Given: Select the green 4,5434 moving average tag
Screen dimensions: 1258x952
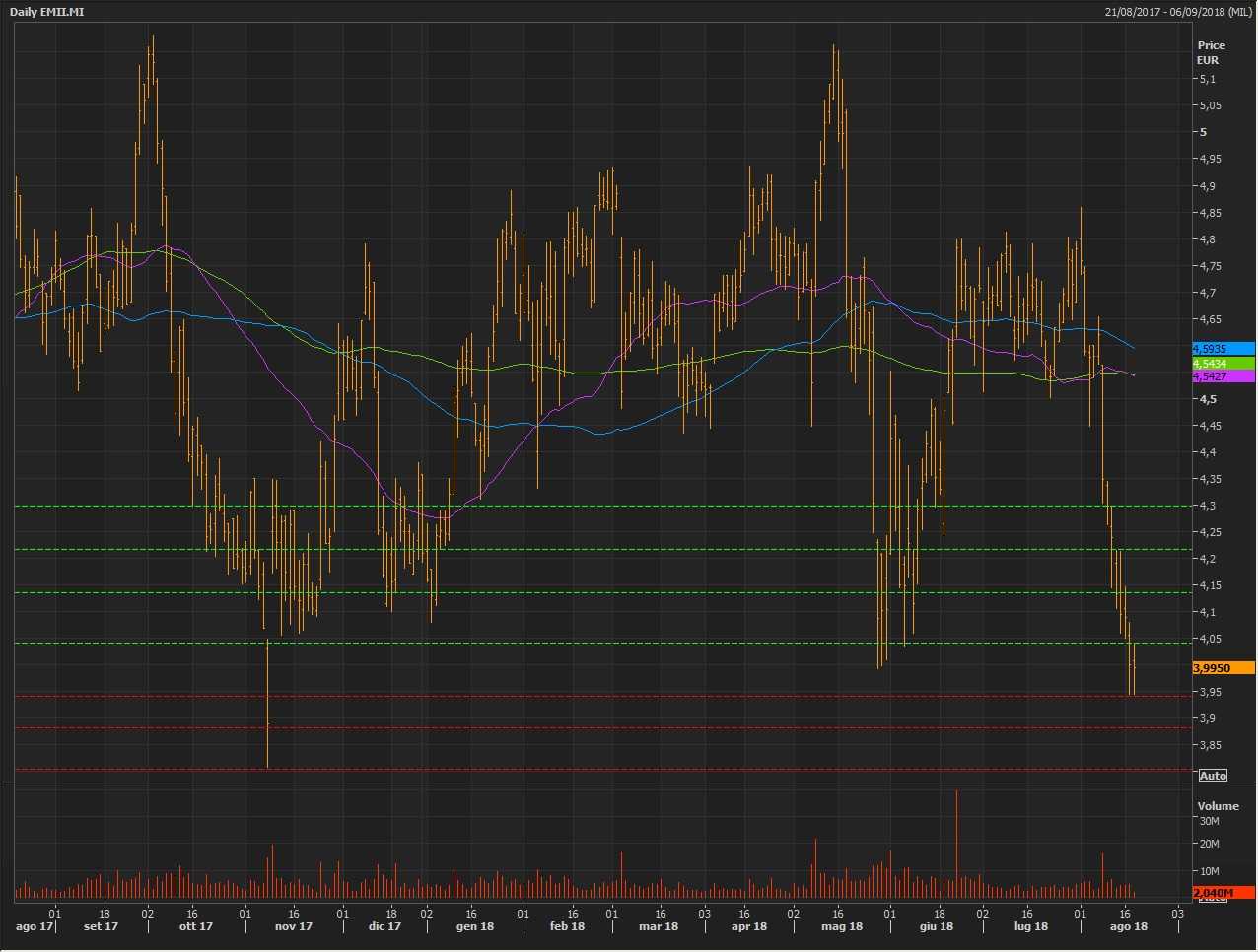Looking at the screenshot, I should coord(1223,364).
